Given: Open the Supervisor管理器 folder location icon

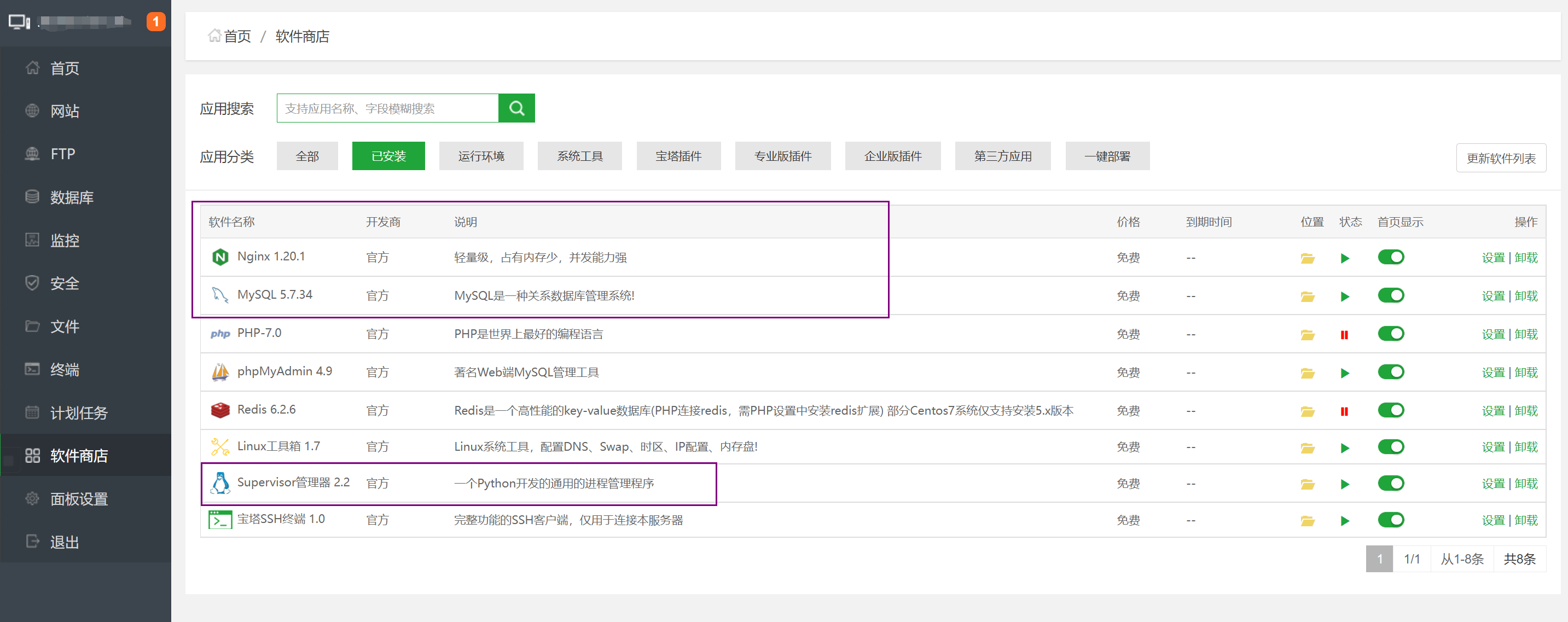Looking at the screenshot, I should (1307, 485).
